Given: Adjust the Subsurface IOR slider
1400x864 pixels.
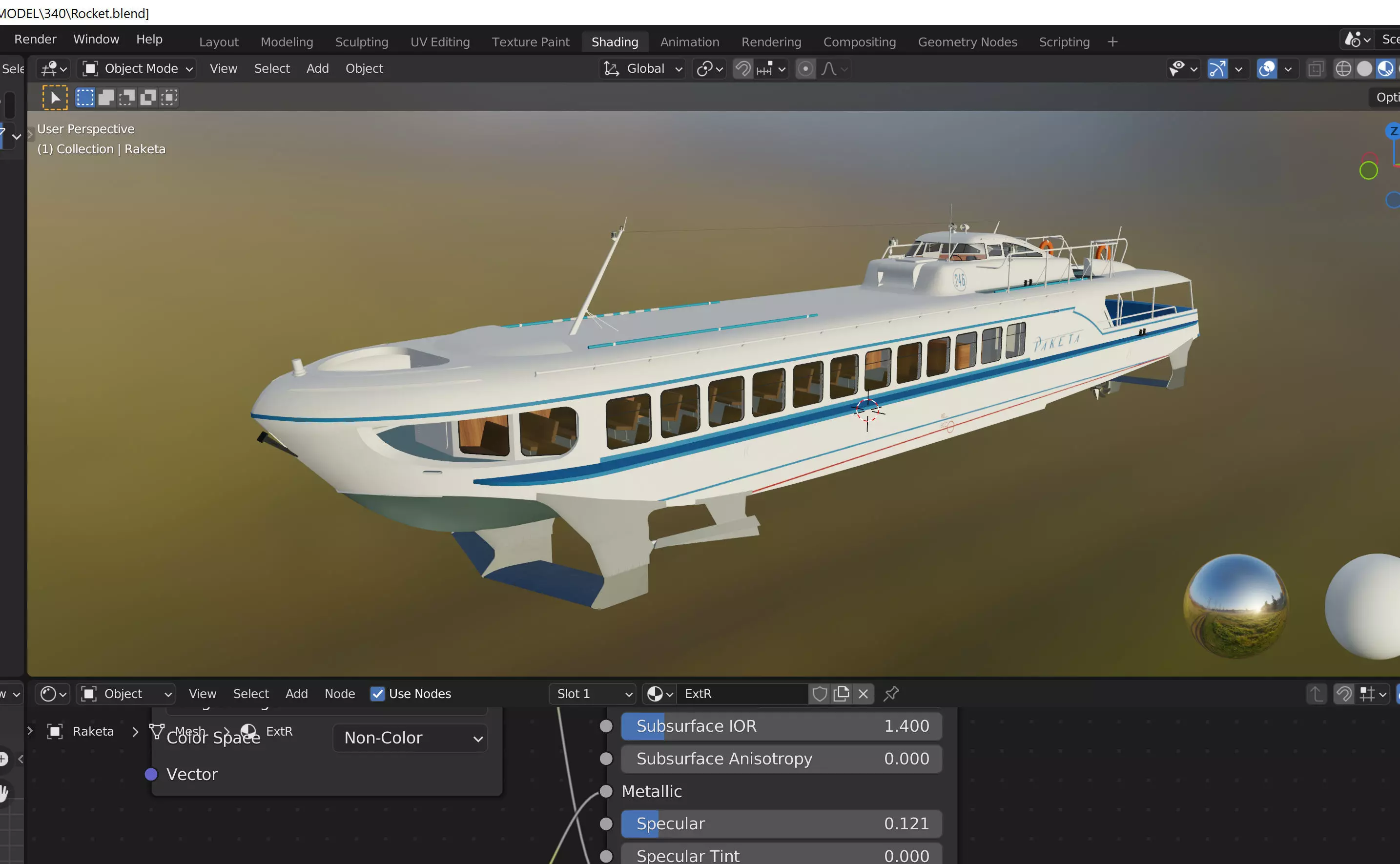Looking at the screenshot, I should [781, 726].
